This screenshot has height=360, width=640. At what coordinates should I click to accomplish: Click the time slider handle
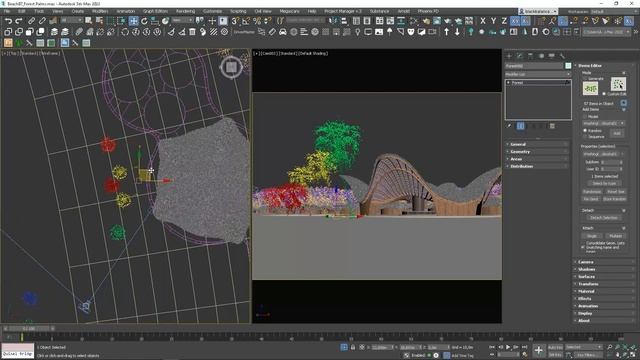coord(29,329)
